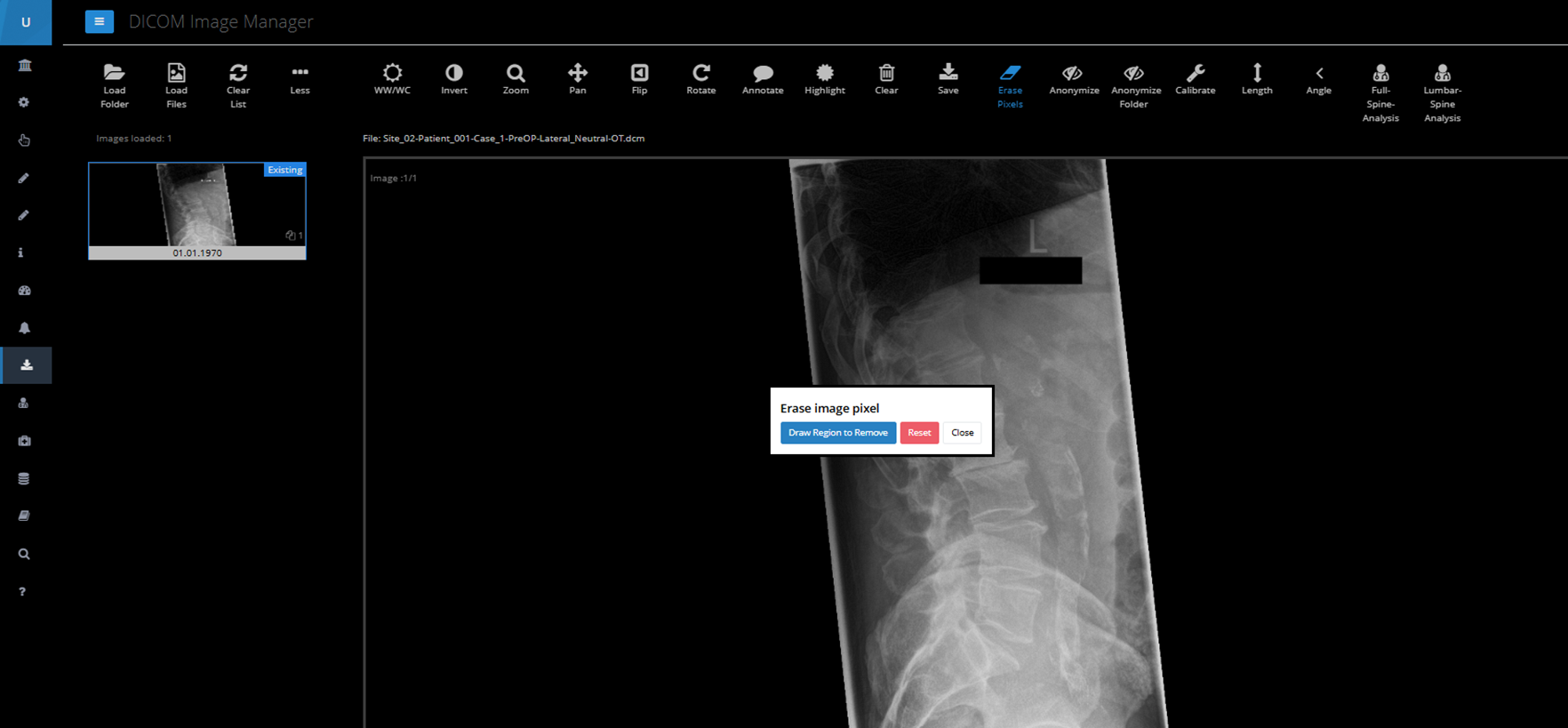
Task: Invert the image colors
Action: click(454, 73)
